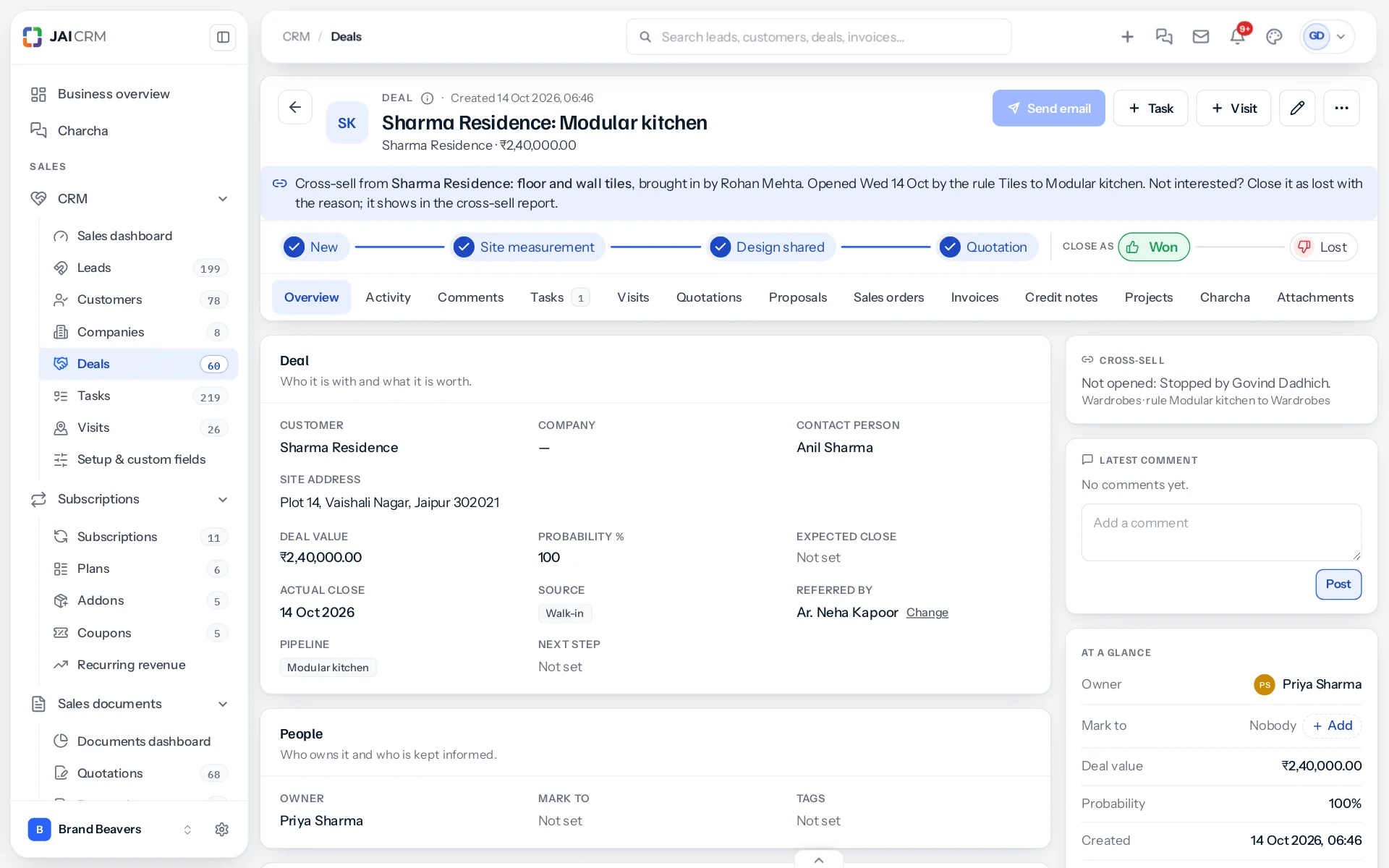
Task: Open Sales dashboard in sidebar
Action: coord(139,236)
